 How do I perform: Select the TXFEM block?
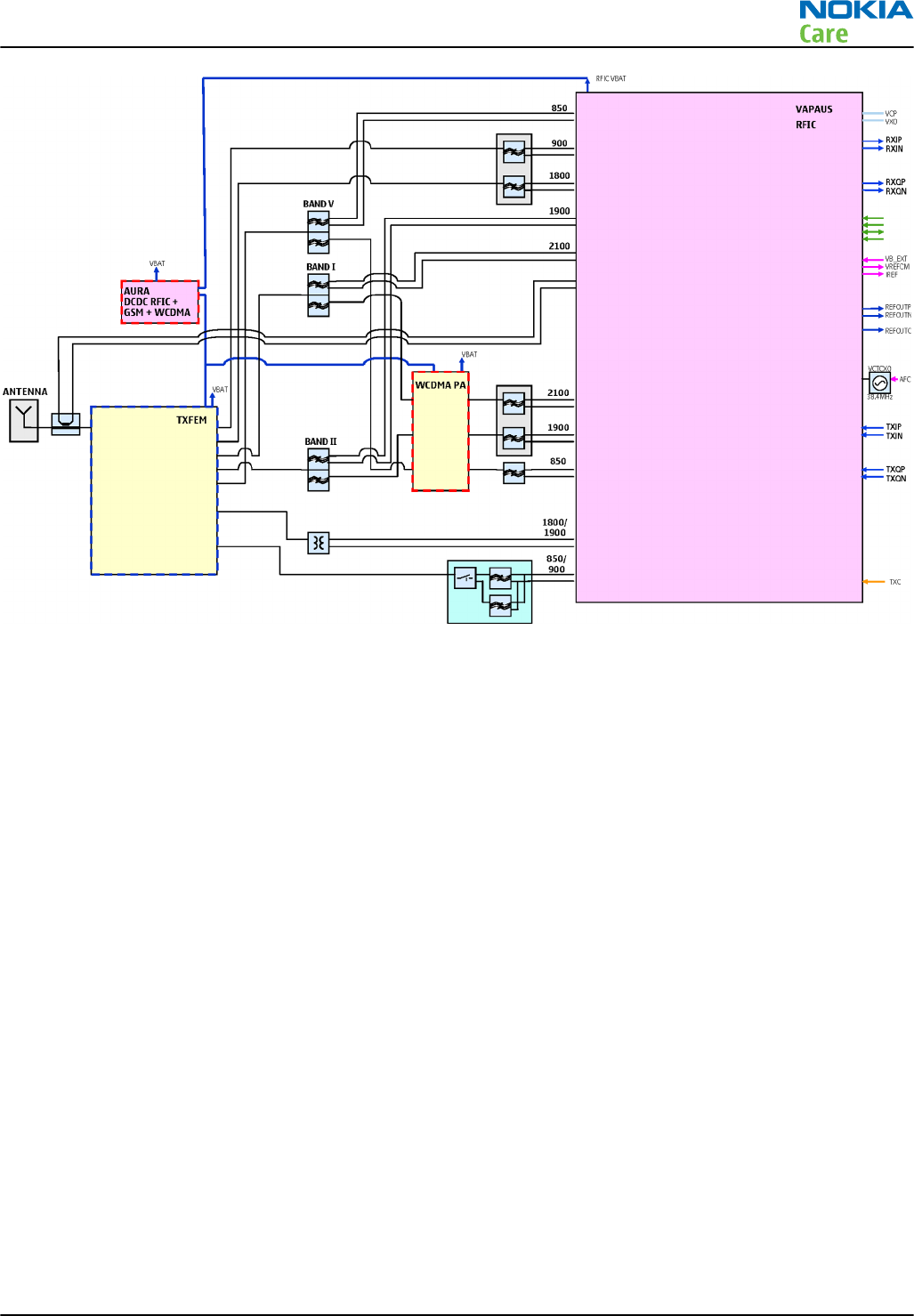pyautogui.click(x=155, y=491)
